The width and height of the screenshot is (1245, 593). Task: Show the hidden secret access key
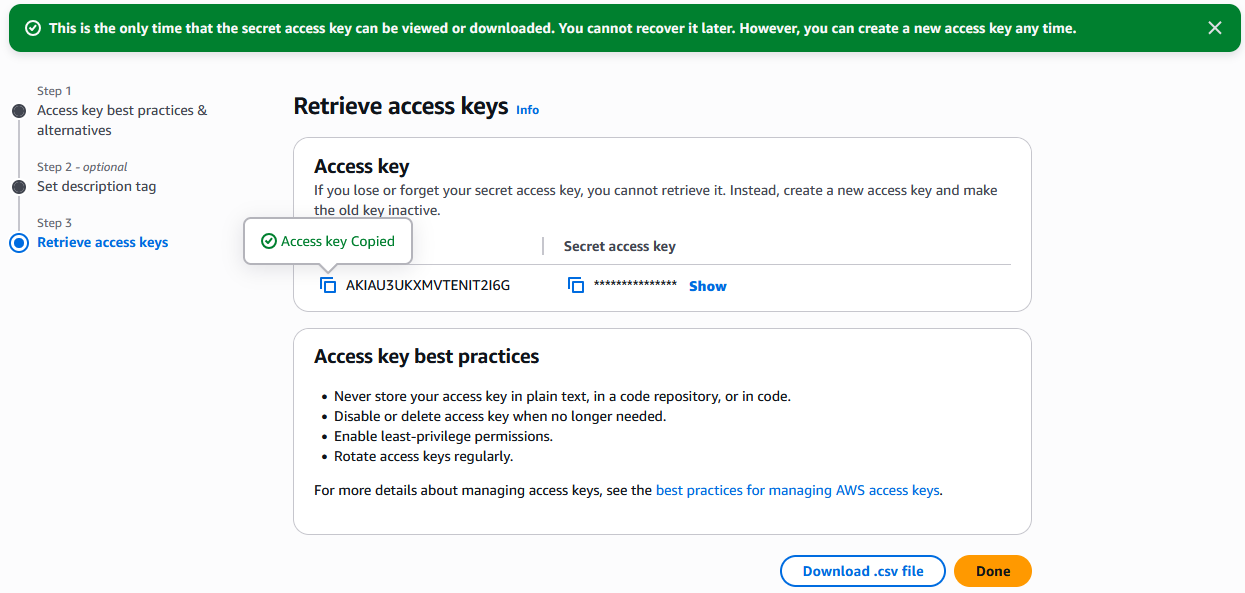[708, 286]
